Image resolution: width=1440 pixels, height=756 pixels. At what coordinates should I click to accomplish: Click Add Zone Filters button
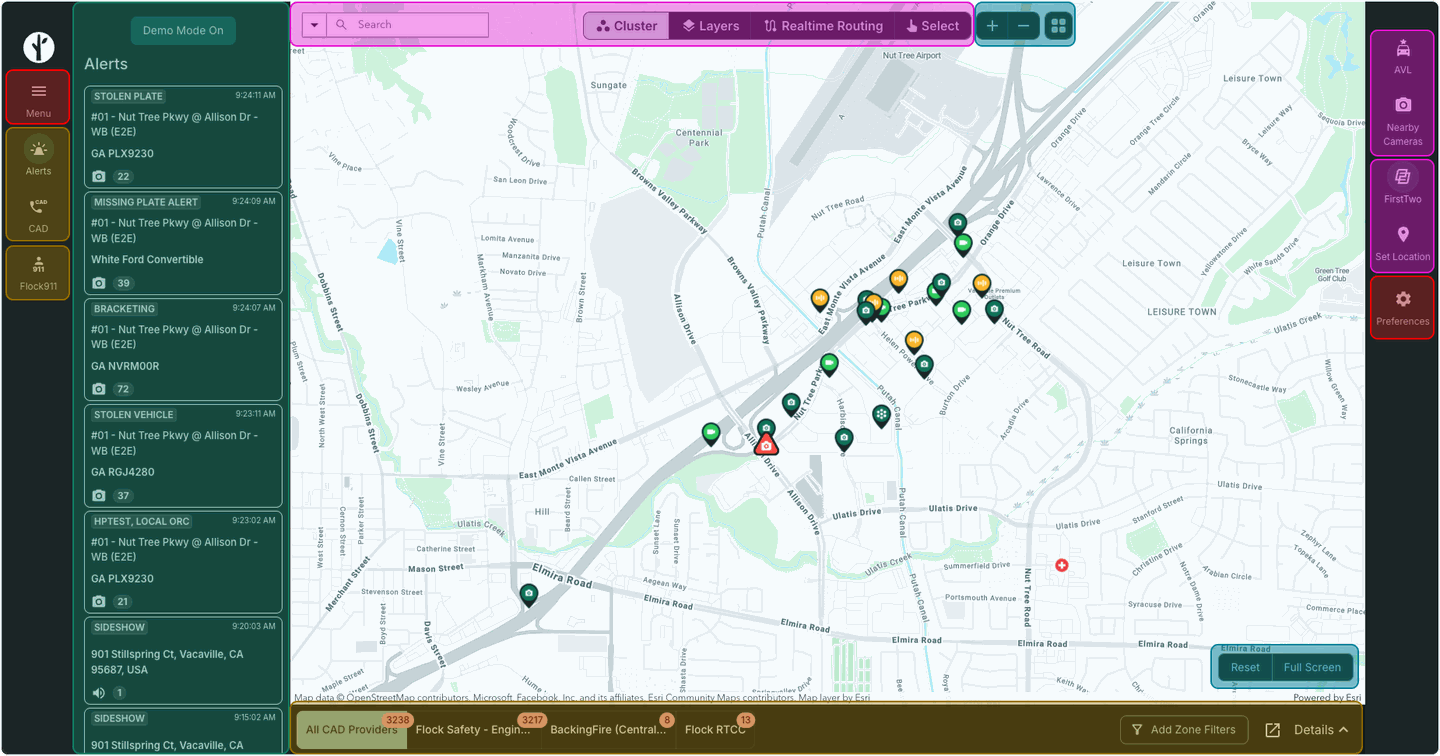click(x=1184, y=730)
